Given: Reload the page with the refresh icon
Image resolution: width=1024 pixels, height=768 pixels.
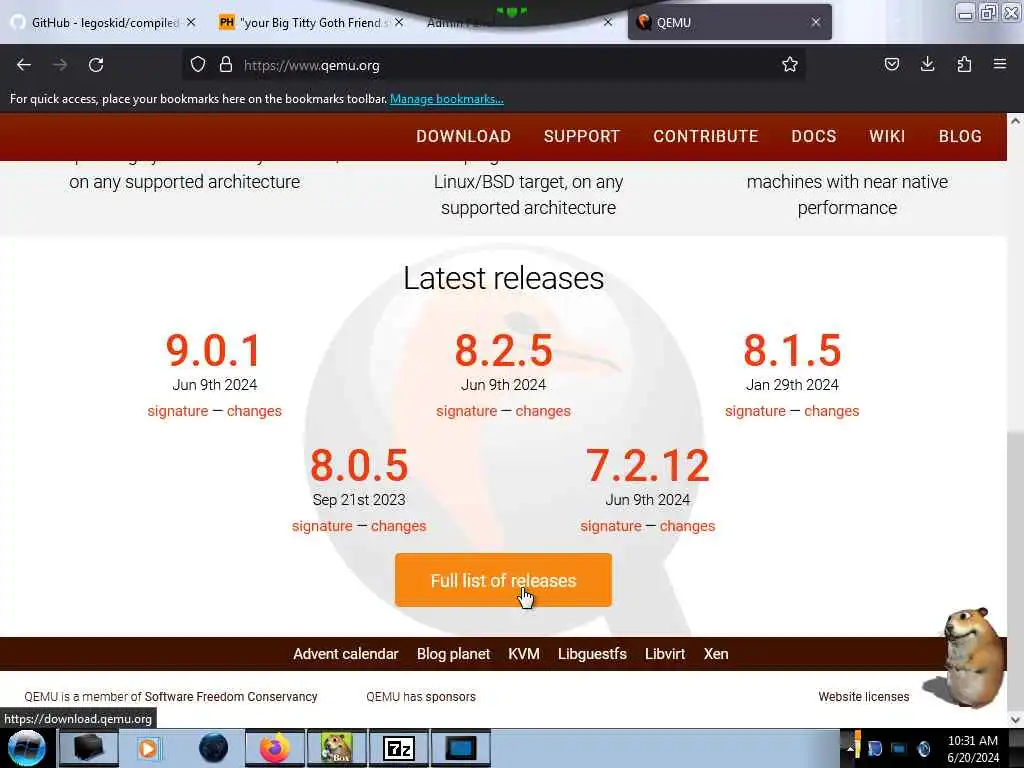Looking at the screenshot, I should (x=96, y=65).
